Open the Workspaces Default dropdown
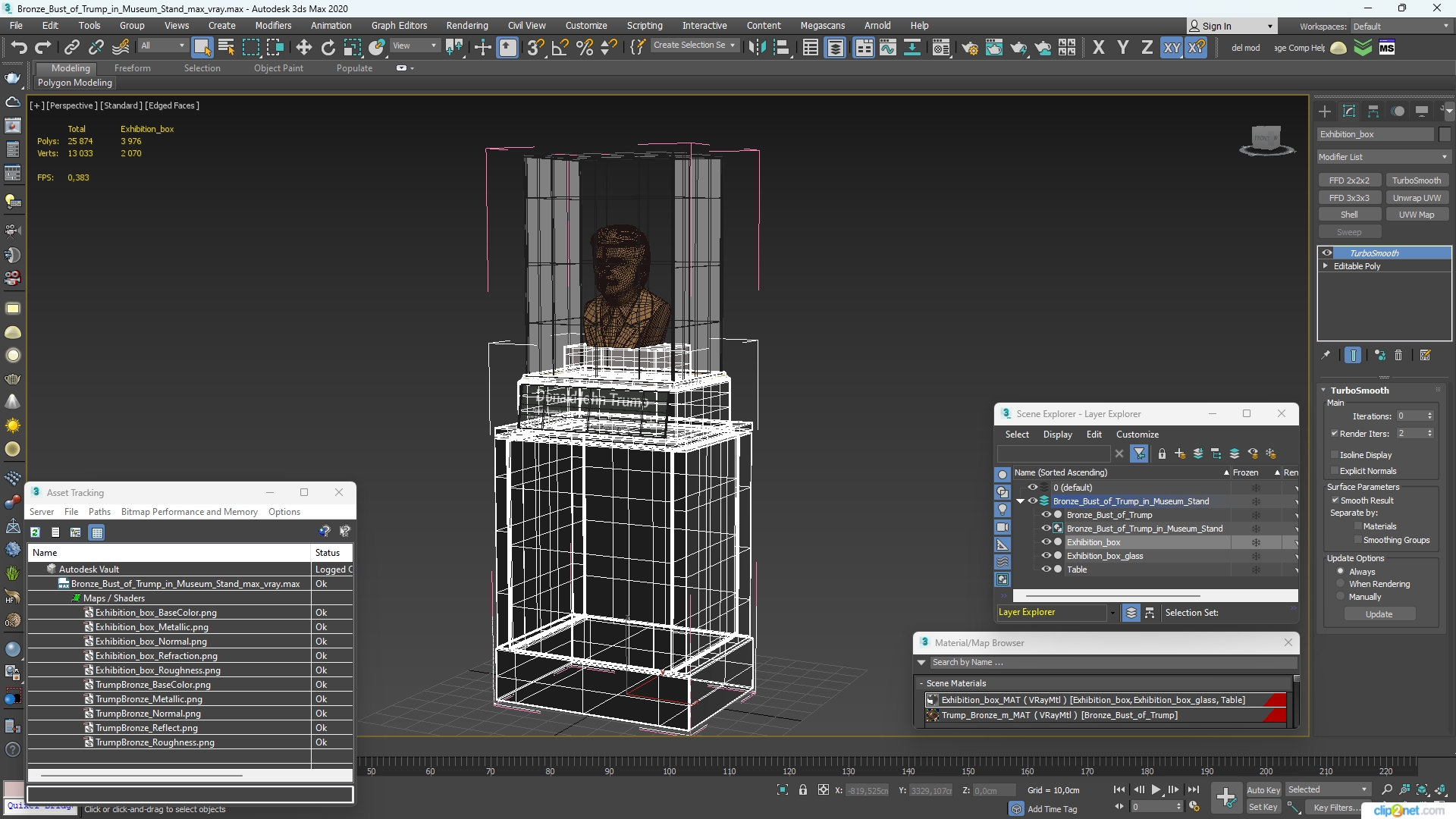 pos(1400,27)
